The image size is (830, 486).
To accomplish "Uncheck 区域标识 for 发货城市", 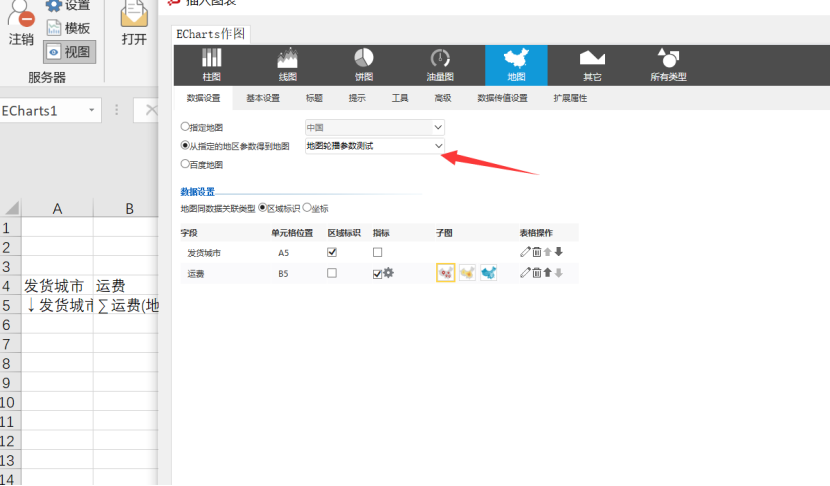I will point(332,252).
